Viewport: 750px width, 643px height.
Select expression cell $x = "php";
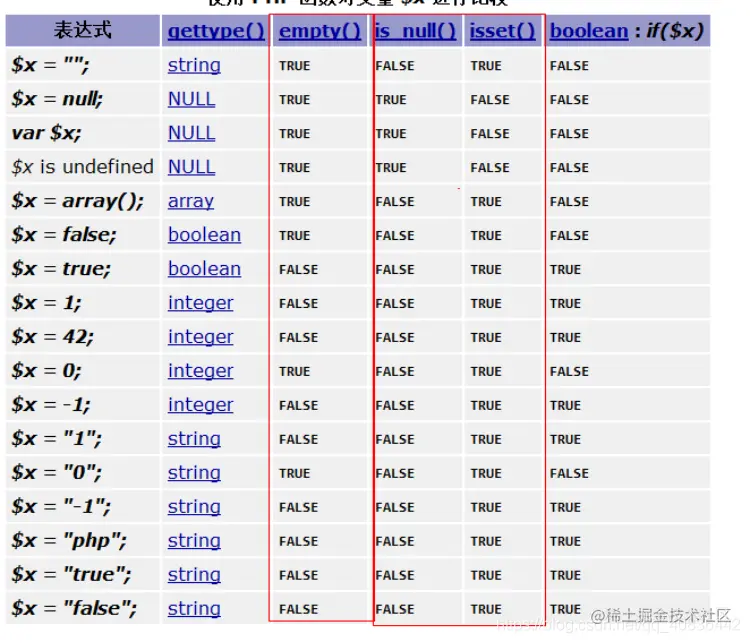83,541
